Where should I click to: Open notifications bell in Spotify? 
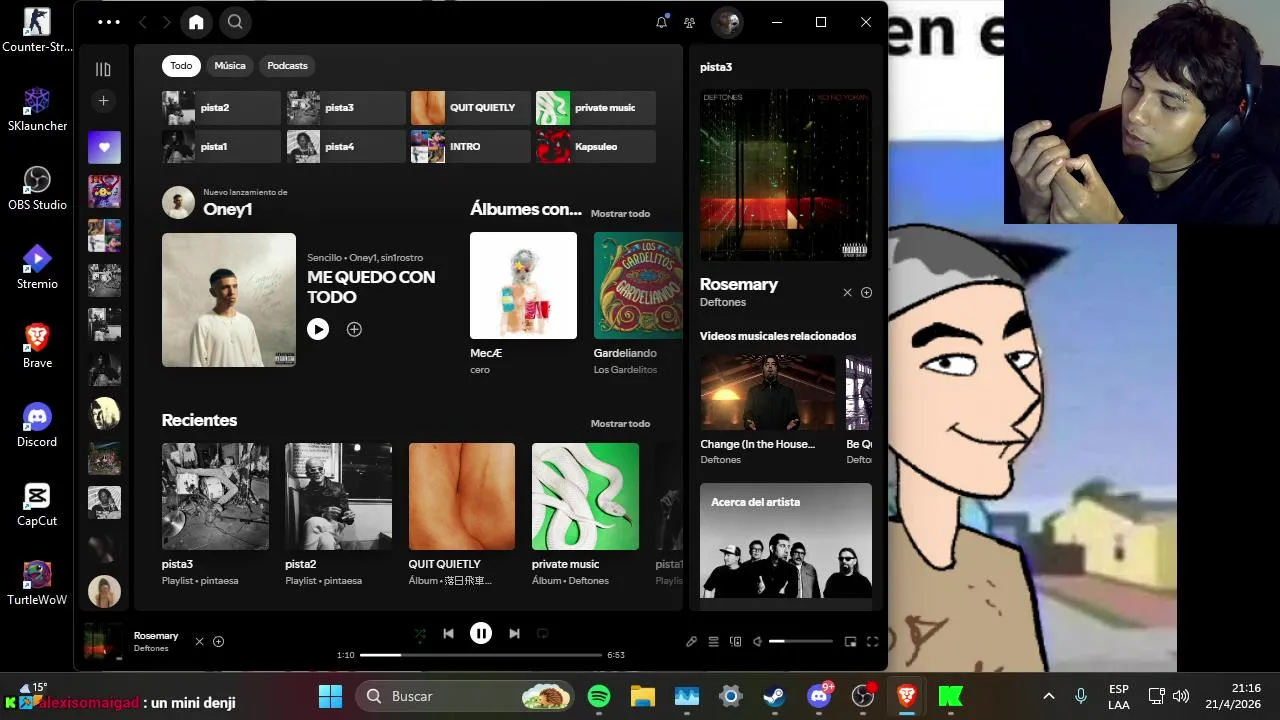[x=661, y=22]
